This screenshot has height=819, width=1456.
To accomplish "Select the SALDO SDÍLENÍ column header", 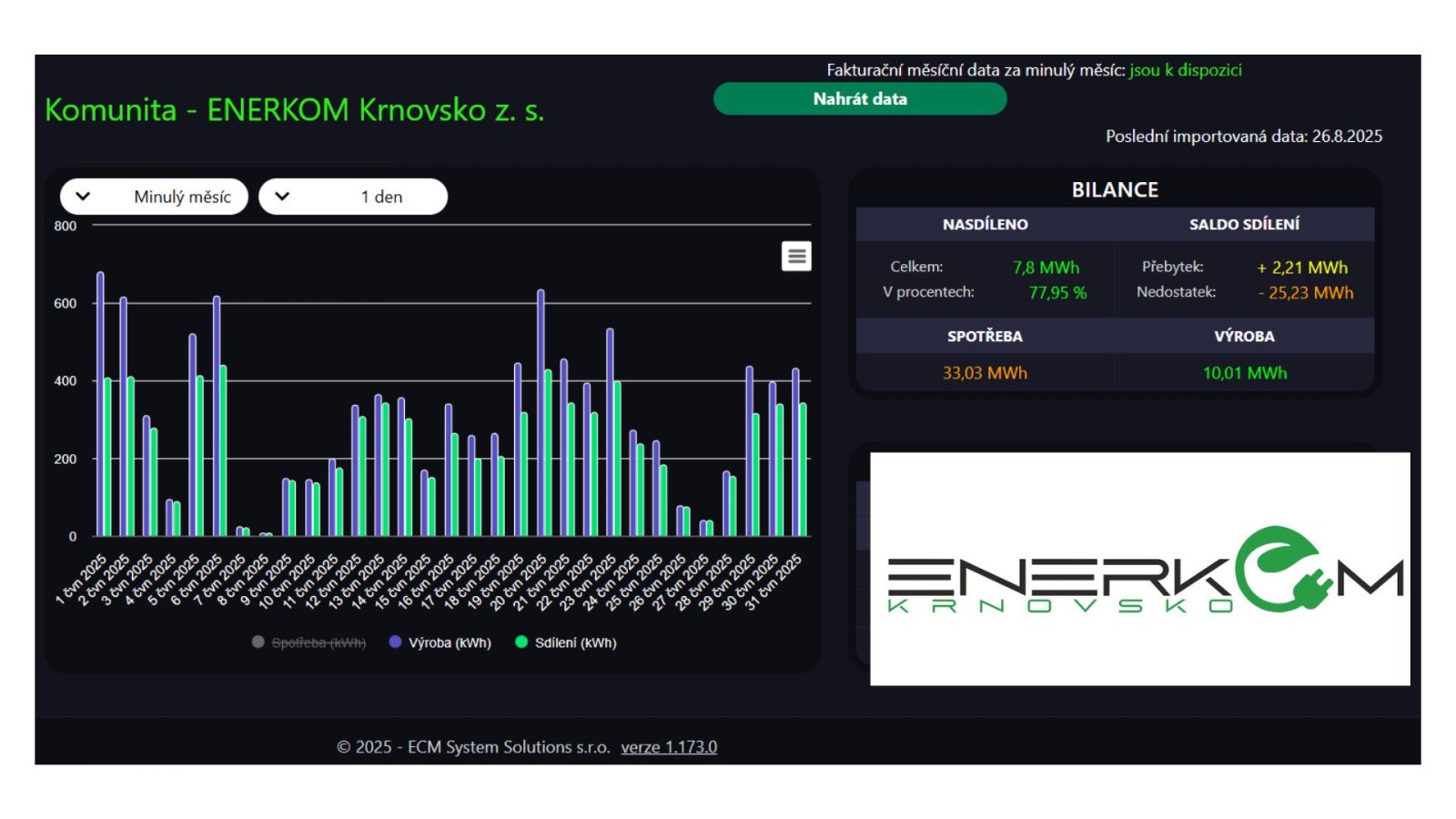I will (1244, 224).
